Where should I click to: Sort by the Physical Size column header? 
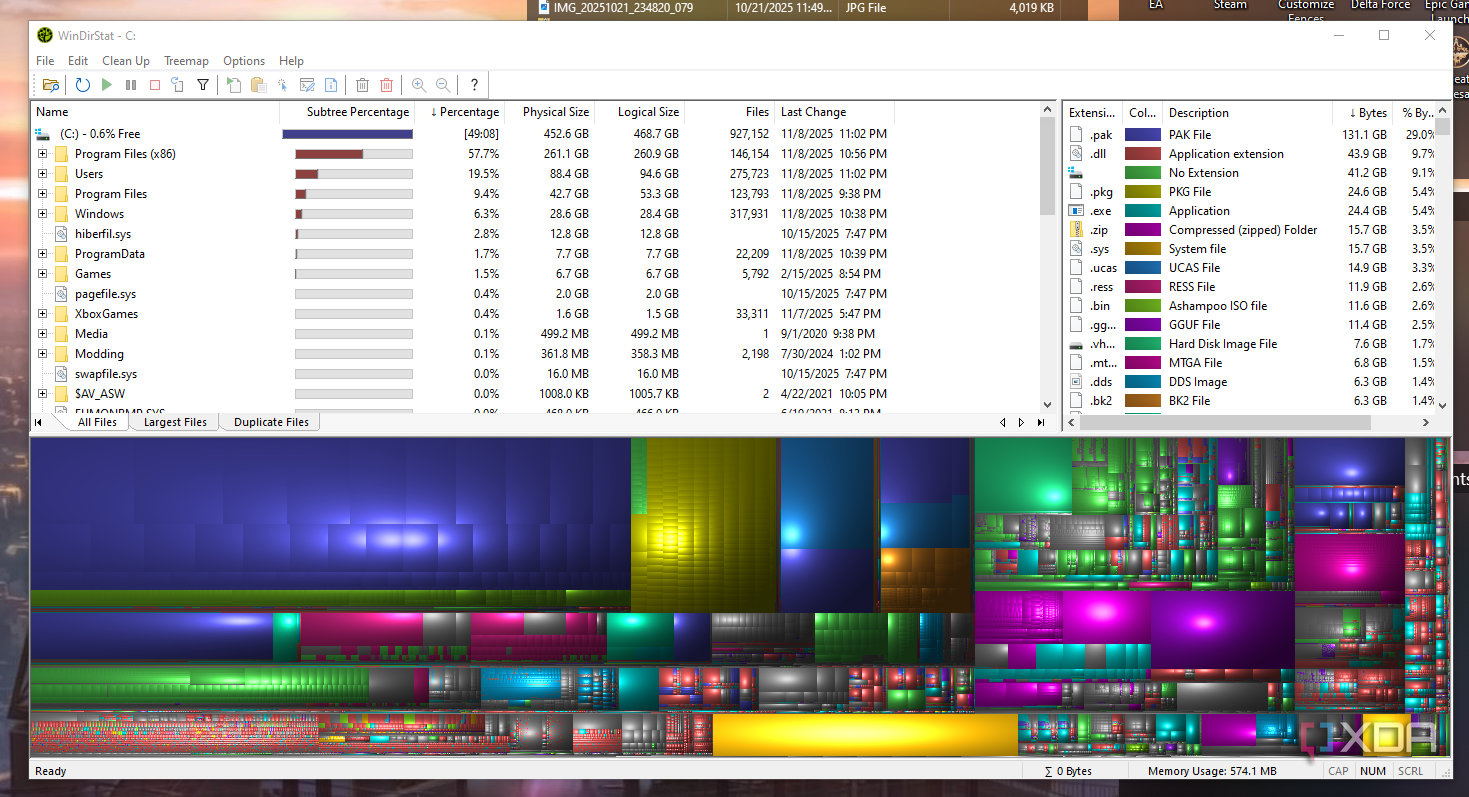[x=549, y=112]
